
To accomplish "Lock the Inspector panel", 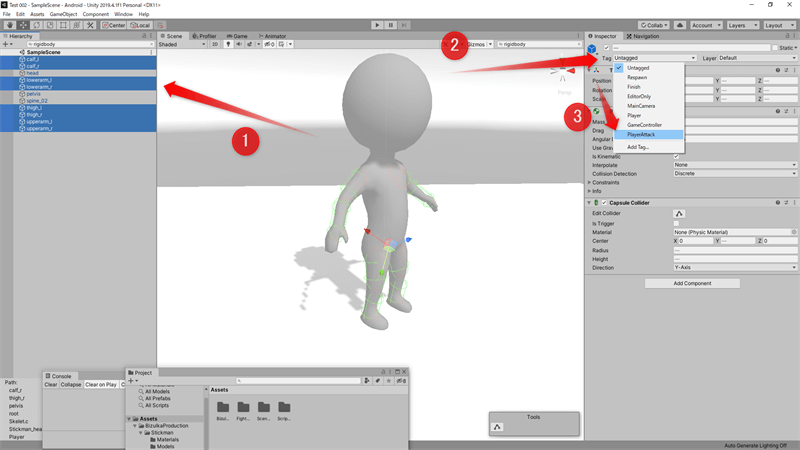I will pyautogui.click(x=787, y=36).
